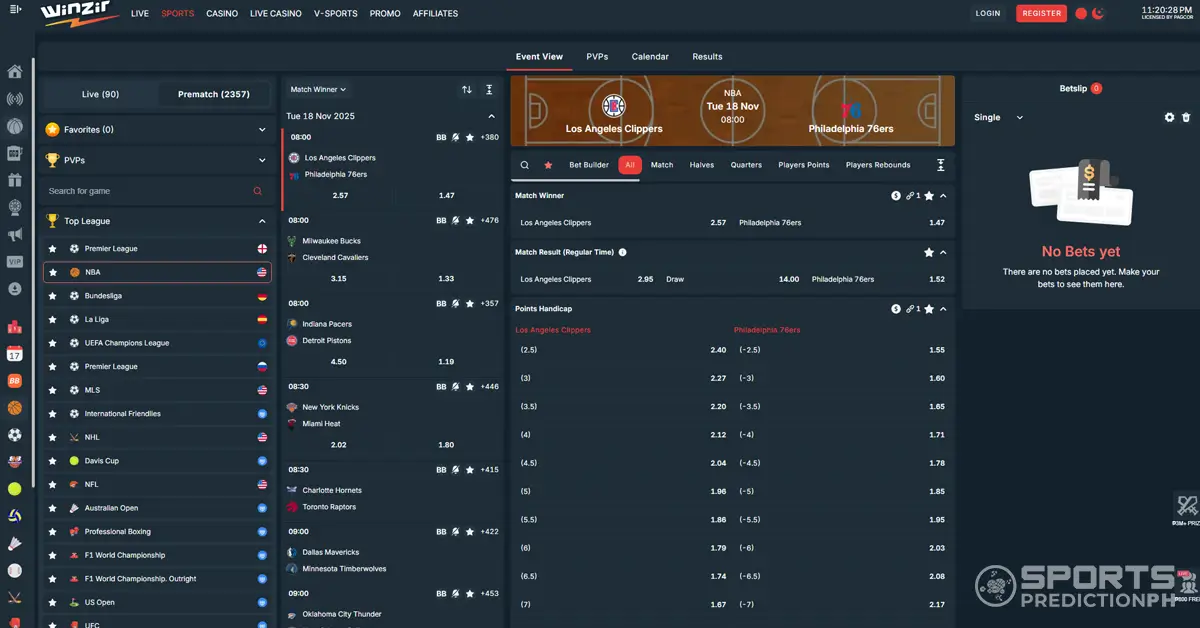Click the red circle theme swatch
This screenshot has height=628, width=1200.
click(x=1081, y=14)
